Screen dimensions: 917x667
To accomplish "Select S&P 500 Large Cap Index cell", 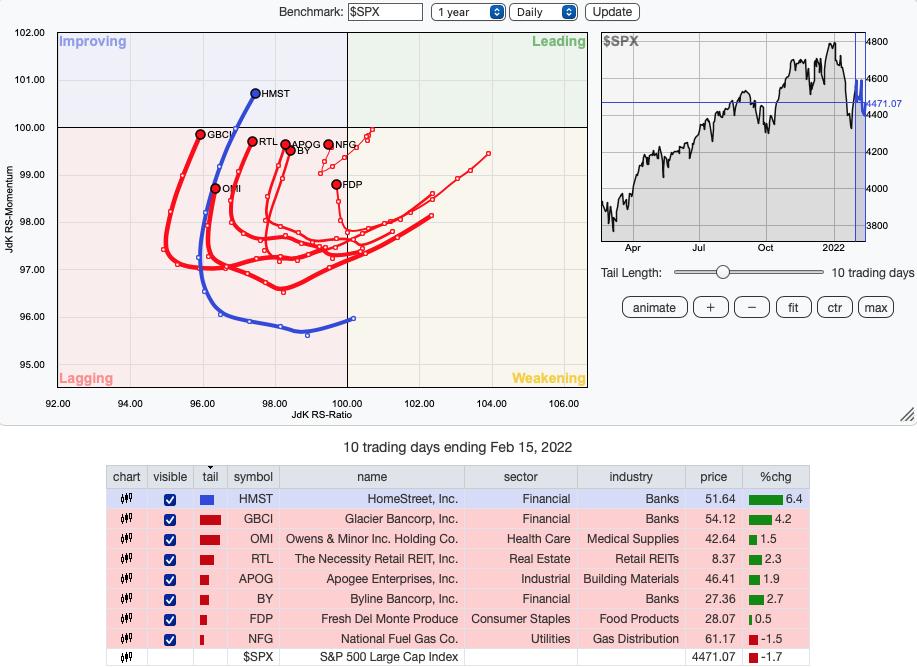I will [372, 657].
